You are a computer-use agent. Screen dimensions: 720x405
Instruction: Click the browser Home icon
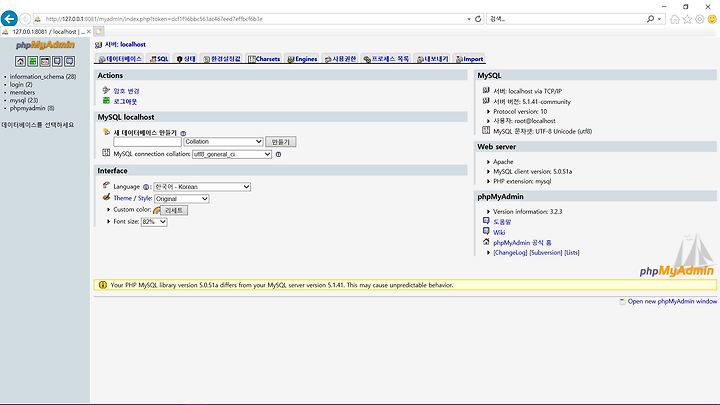point(675,19)
